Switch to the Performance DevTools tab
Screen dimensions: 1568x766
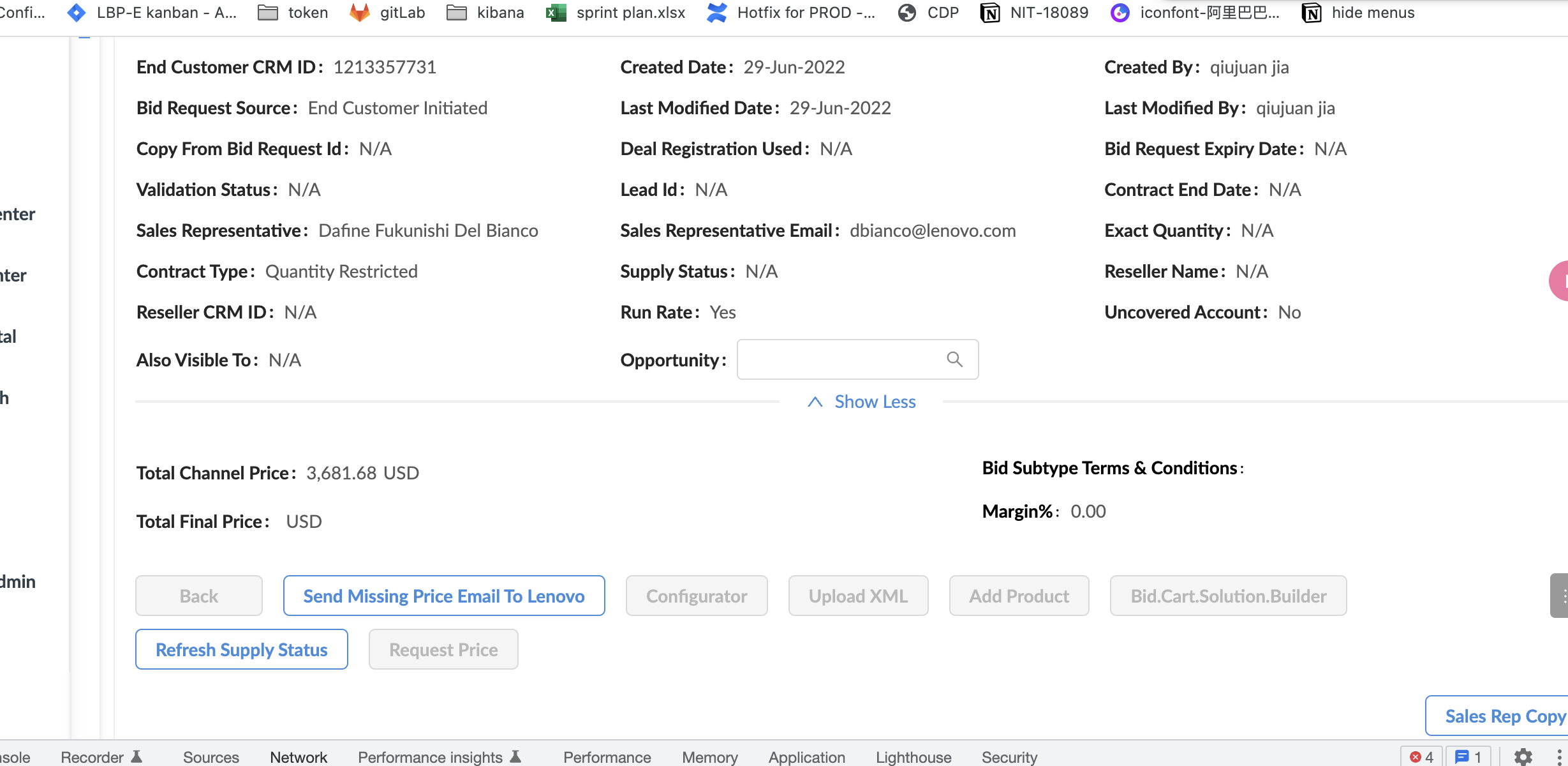(x=607, y=757)
